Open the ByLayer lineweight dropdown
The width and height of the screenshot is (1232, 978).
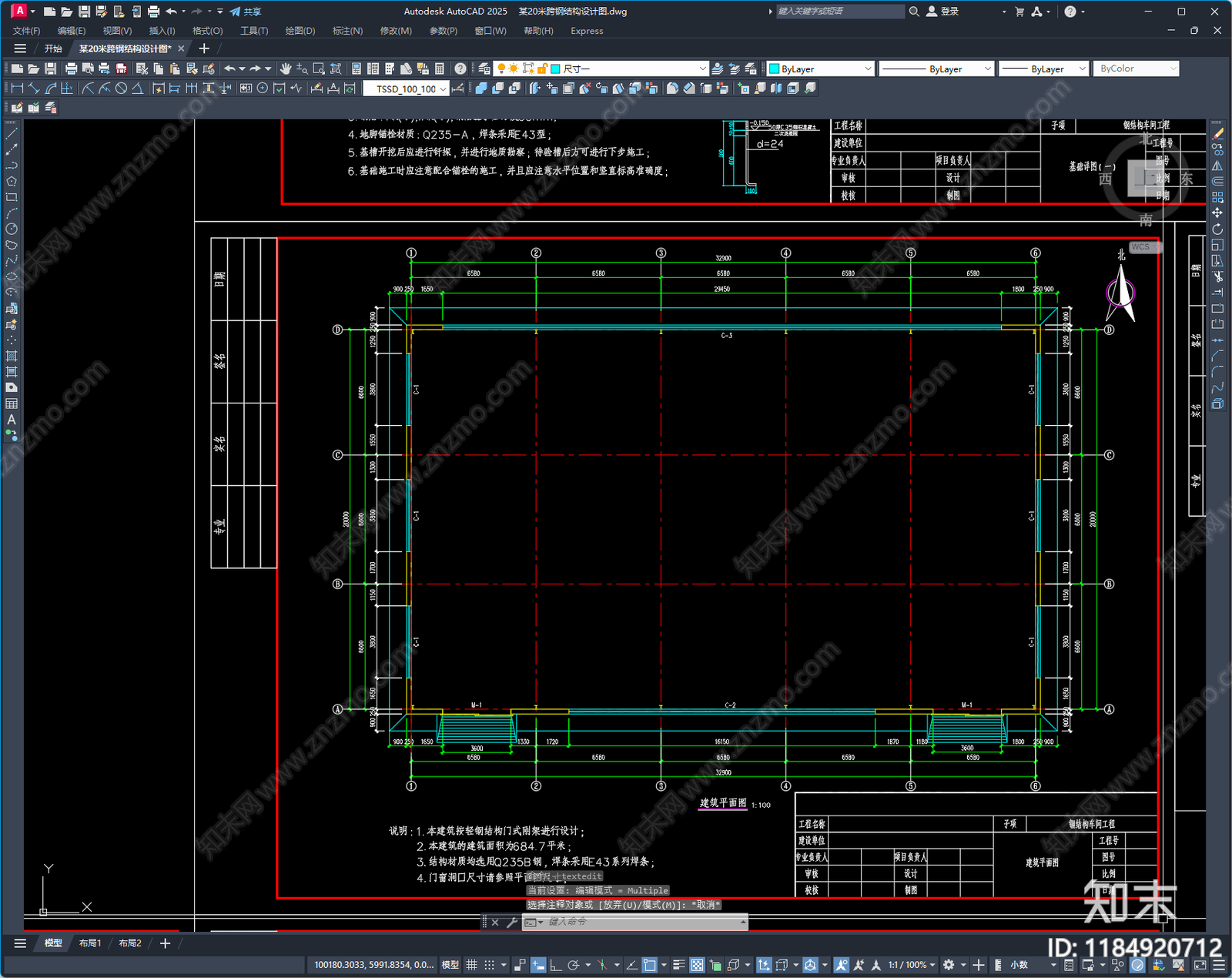1043,69
